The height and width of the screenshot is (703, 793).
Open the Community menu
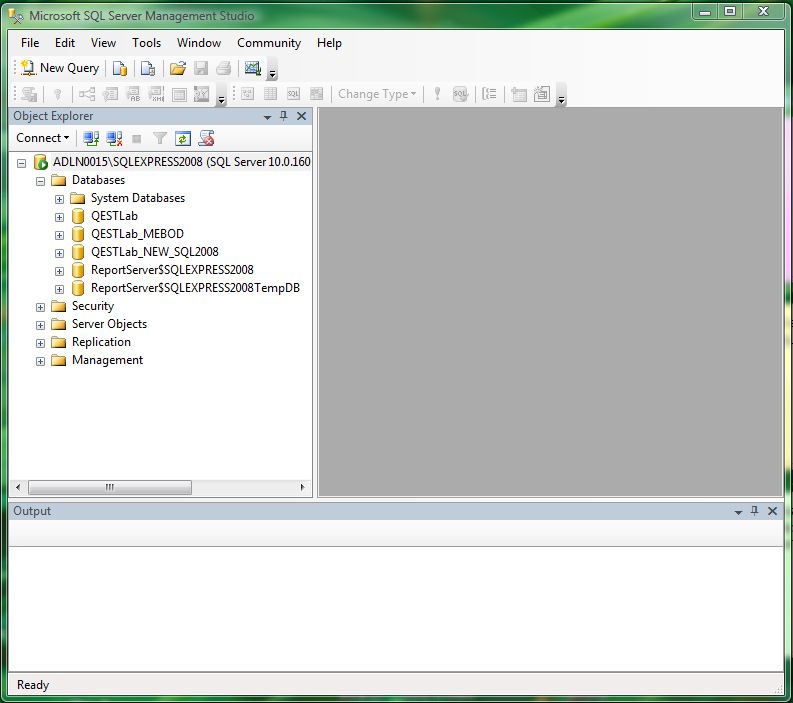(268, 43)
